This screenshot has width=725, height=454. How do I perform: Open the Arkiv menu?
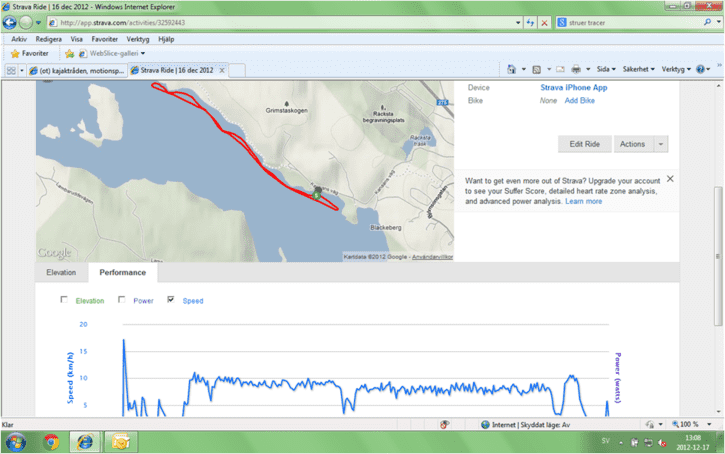tap(19, 39)
